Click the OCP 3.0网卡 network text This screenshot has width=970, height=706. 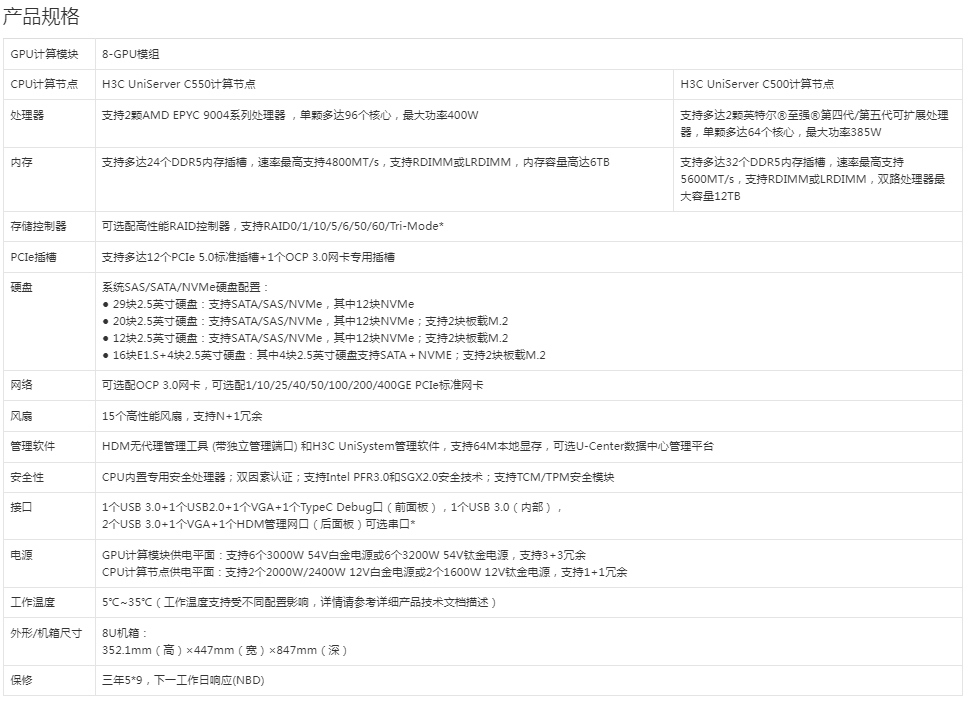coord(293,385)
